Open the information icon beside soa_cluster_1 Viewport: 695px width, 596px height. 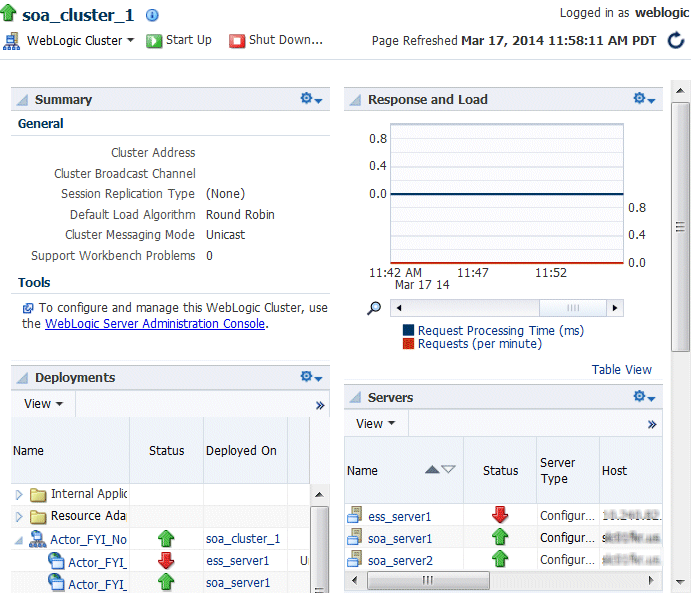point(152,16)
